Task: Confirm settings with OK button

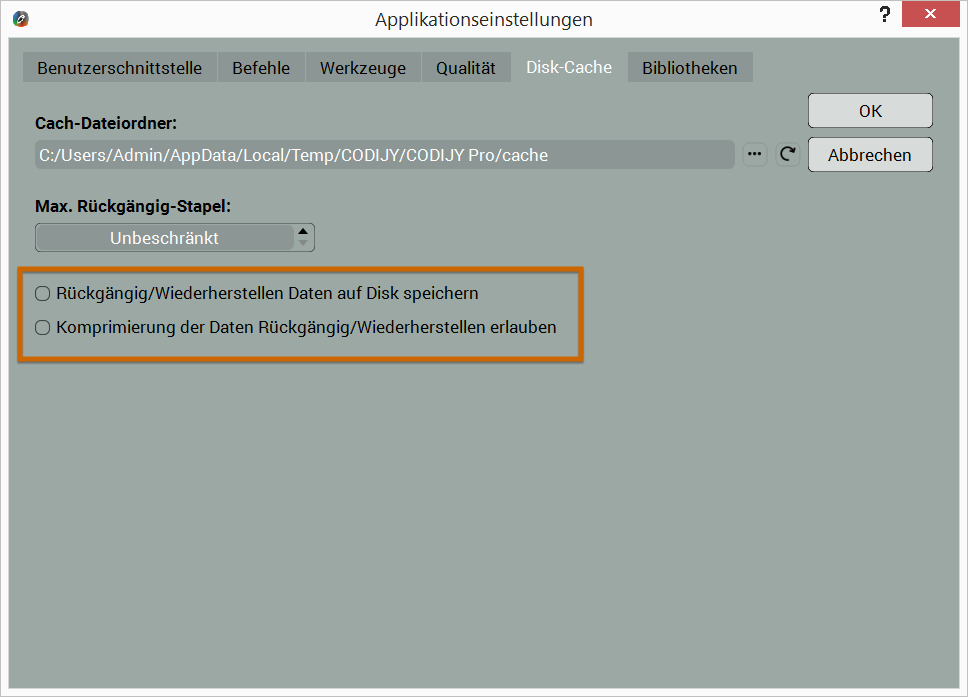Action: 870,111
